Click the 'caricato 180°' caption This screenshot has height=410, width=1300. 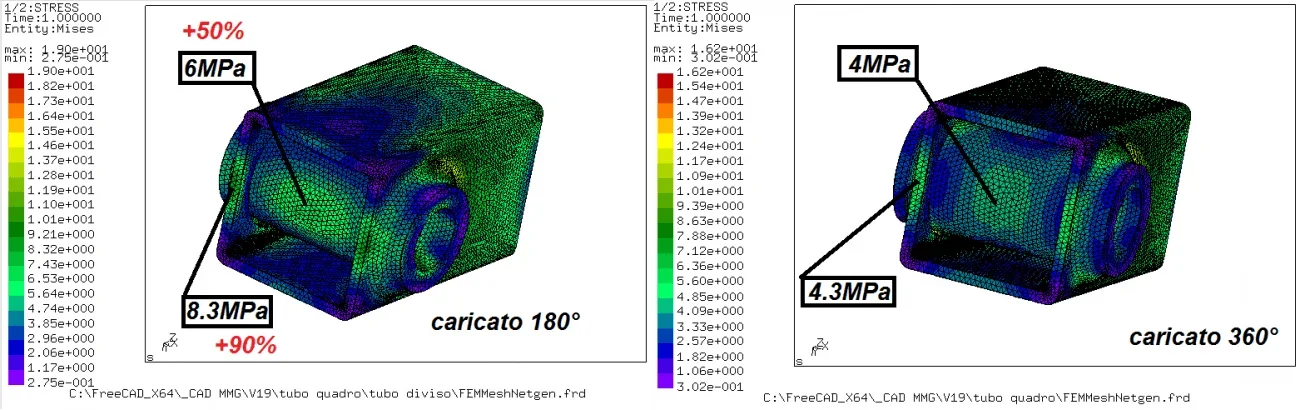click(506, 322)
